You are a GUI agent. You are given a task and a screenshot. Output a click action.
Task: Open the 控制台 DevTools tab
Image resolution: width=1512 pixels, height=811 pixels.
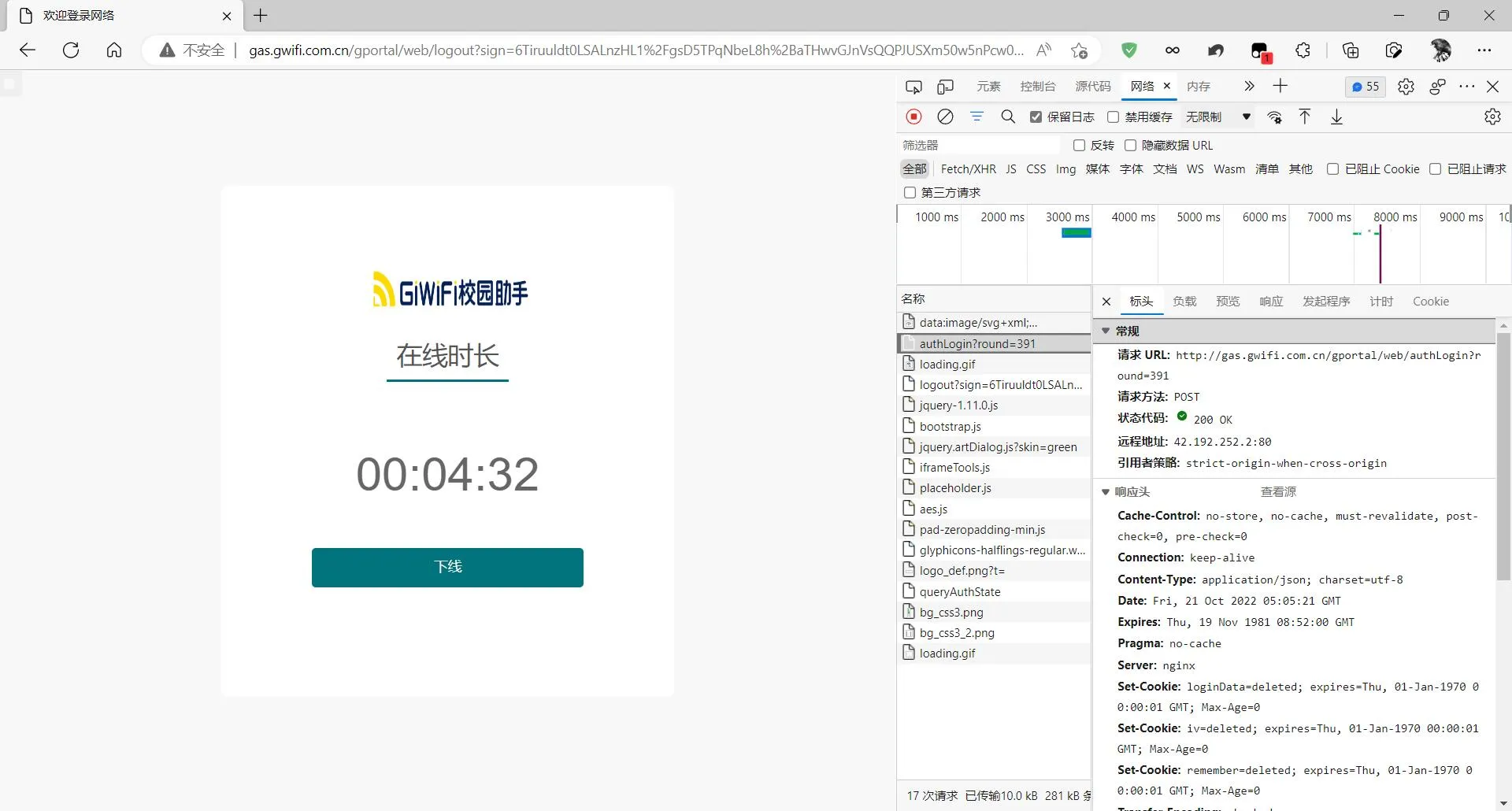point(1037,87)
